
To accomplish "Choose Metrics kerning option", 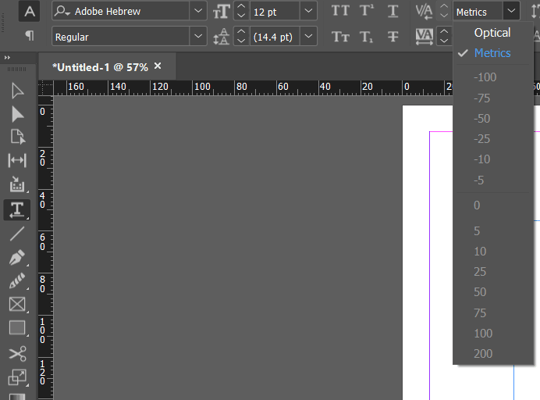I will 493,53.
